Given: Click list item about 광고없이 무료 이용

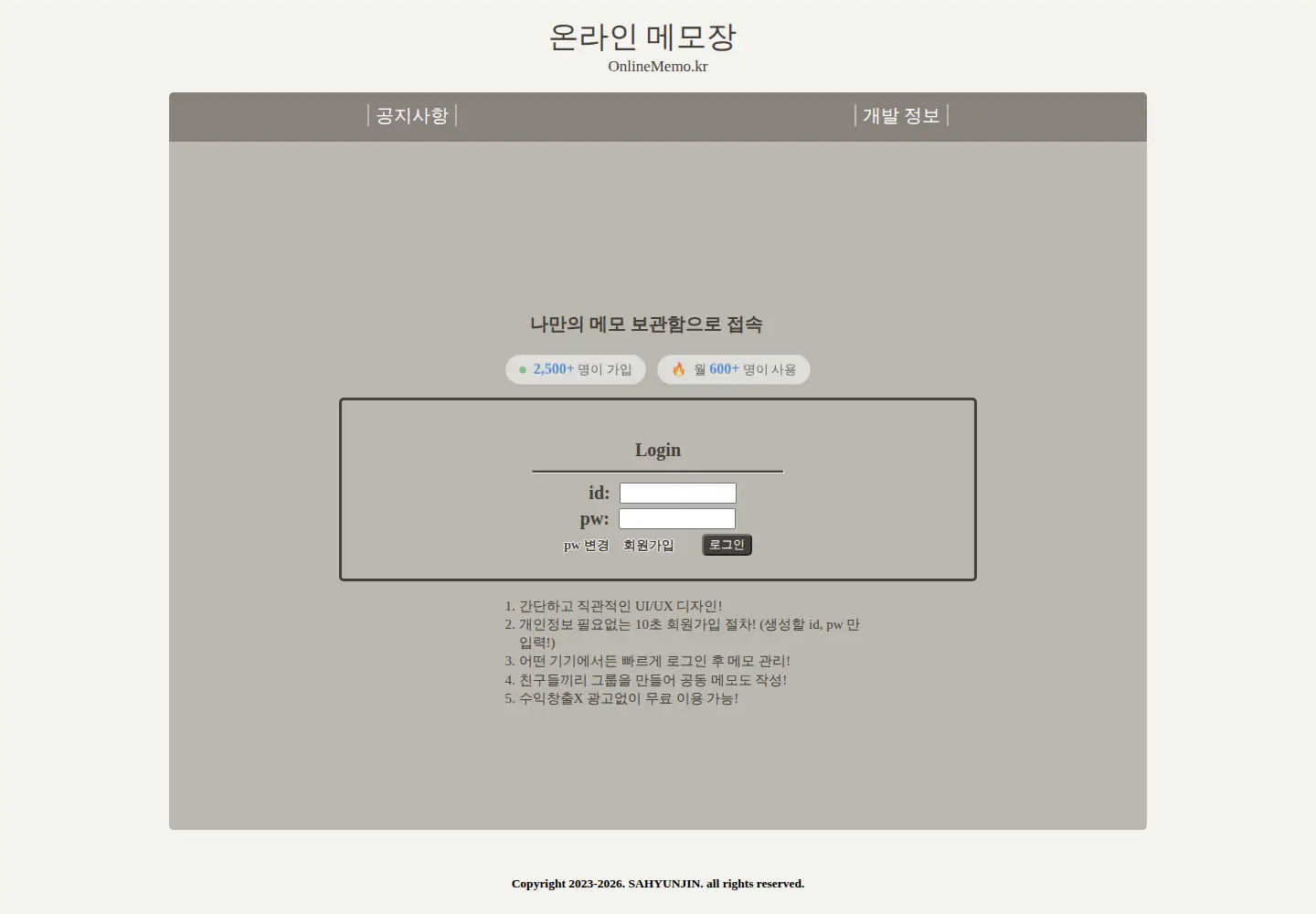Looking at the screenshot, I should tap(629, 698).
